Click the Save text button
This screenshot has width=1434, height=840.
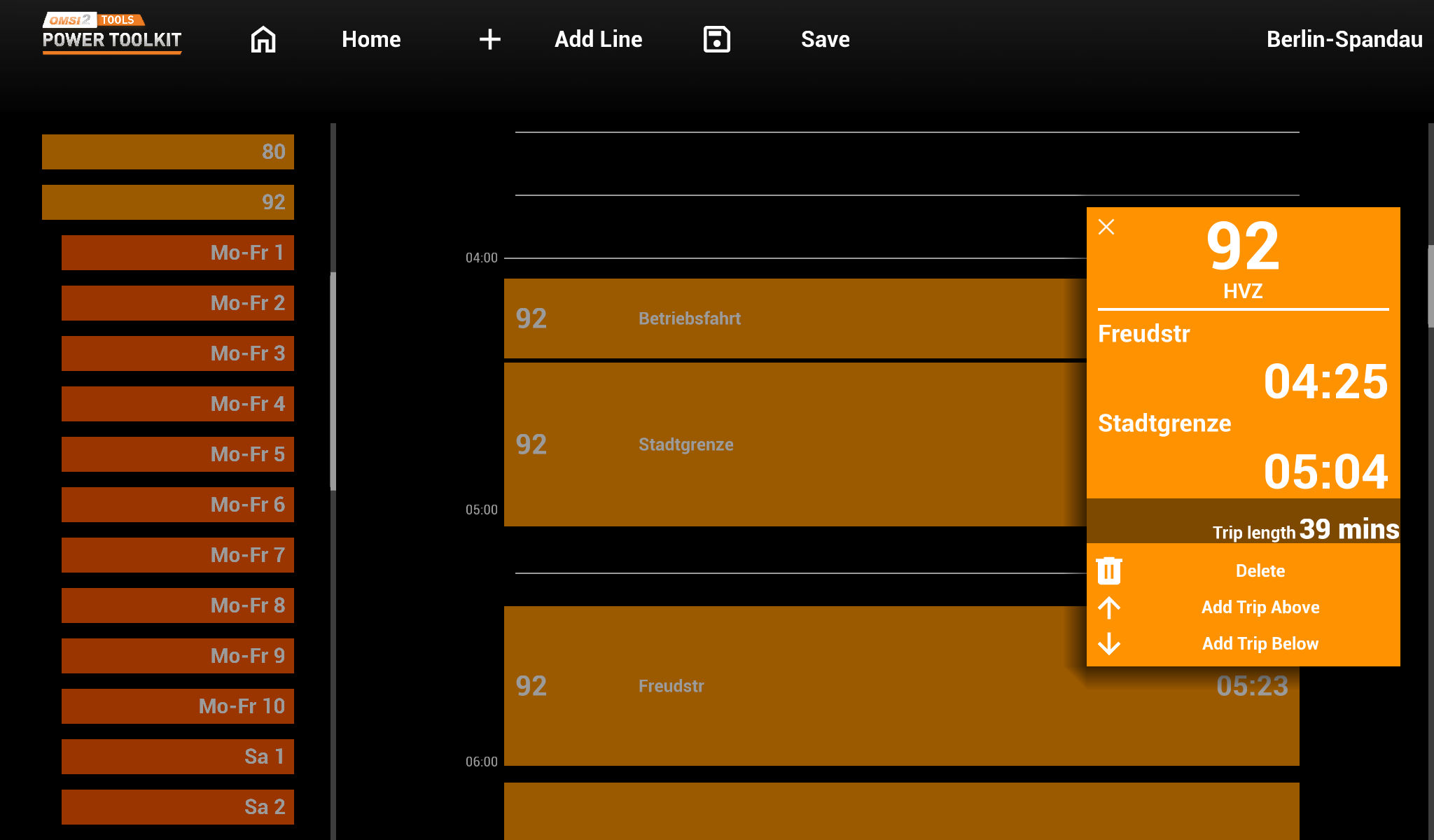click(x=825, y=39)
